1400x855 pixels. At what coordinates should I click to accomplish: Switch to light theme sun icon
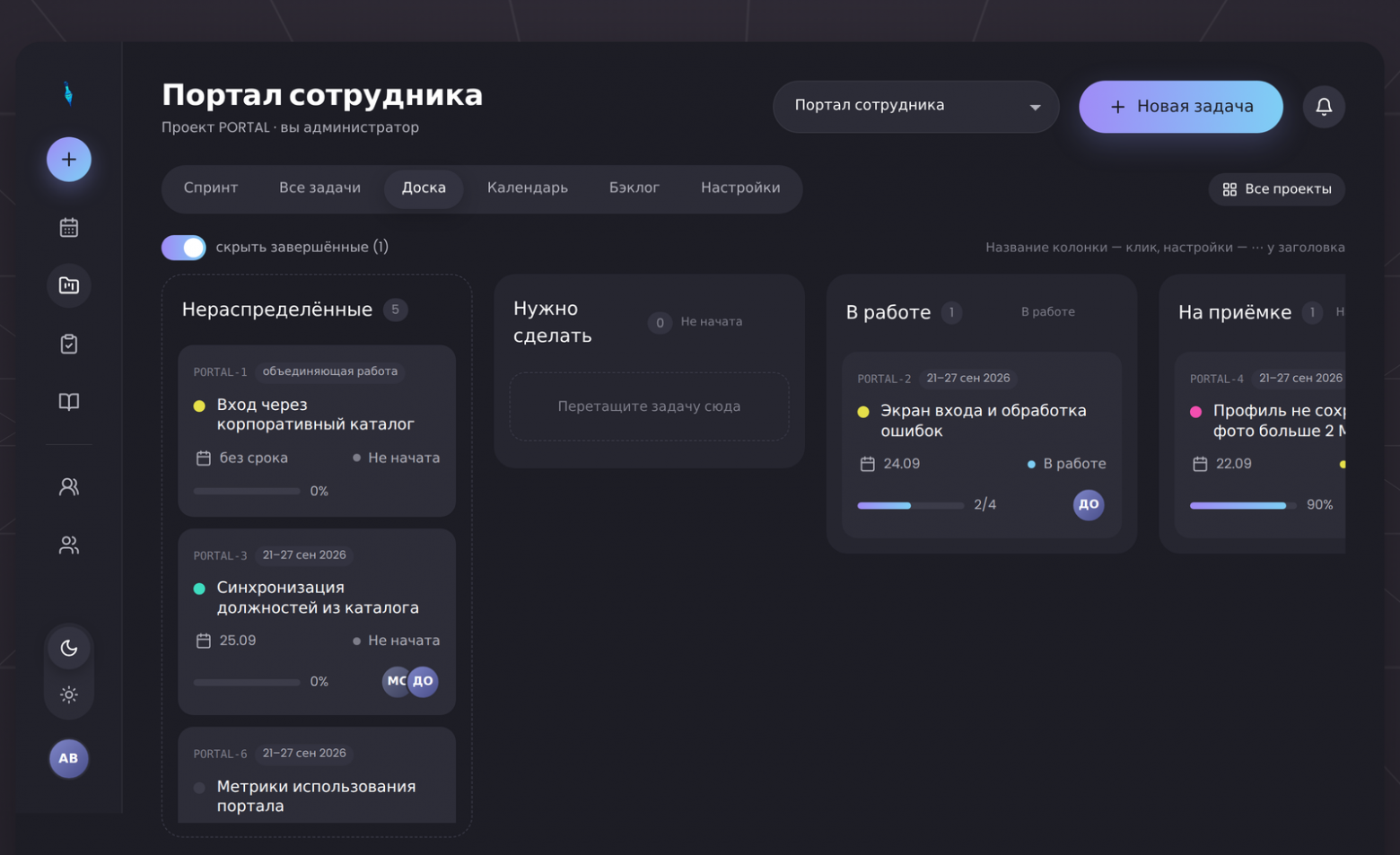coord(69,694)
